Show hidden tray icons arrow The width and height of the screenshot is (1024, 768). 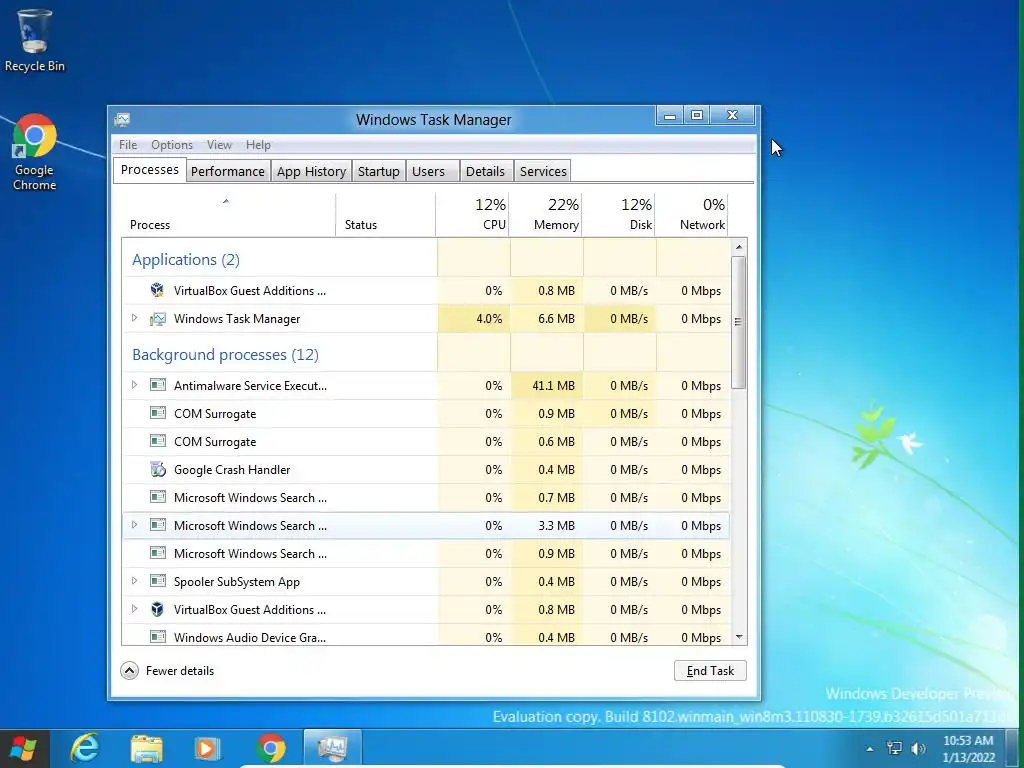869,749
